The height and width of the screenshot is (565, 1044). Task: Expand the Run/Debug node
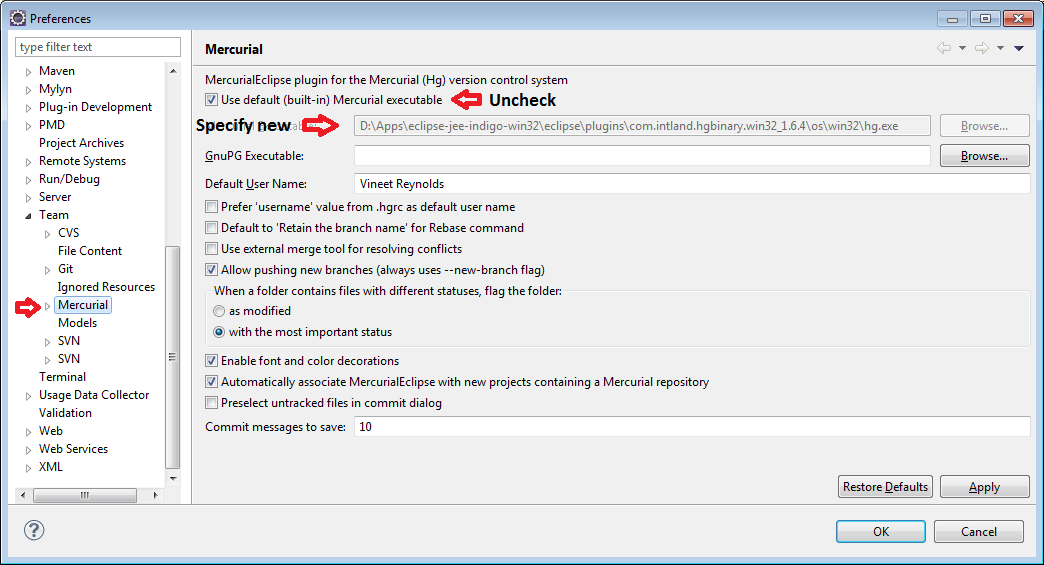pyautogui.click(x=28, y=179)
